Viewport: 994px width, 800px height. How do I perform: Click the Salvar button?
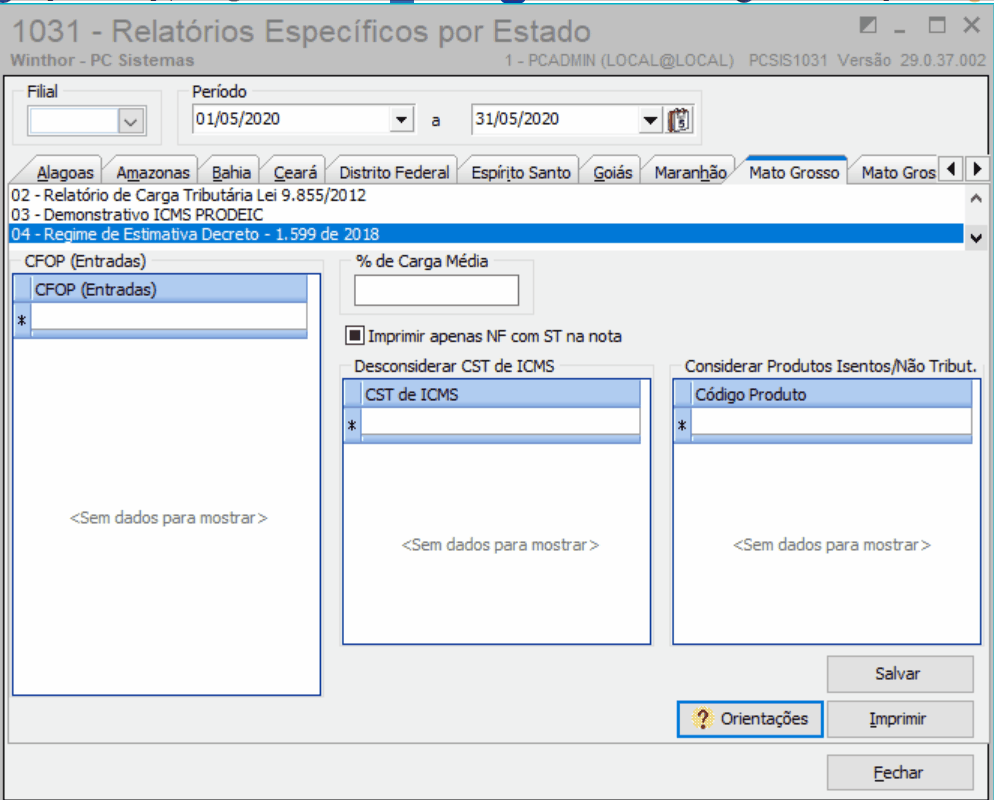point(900,674)
